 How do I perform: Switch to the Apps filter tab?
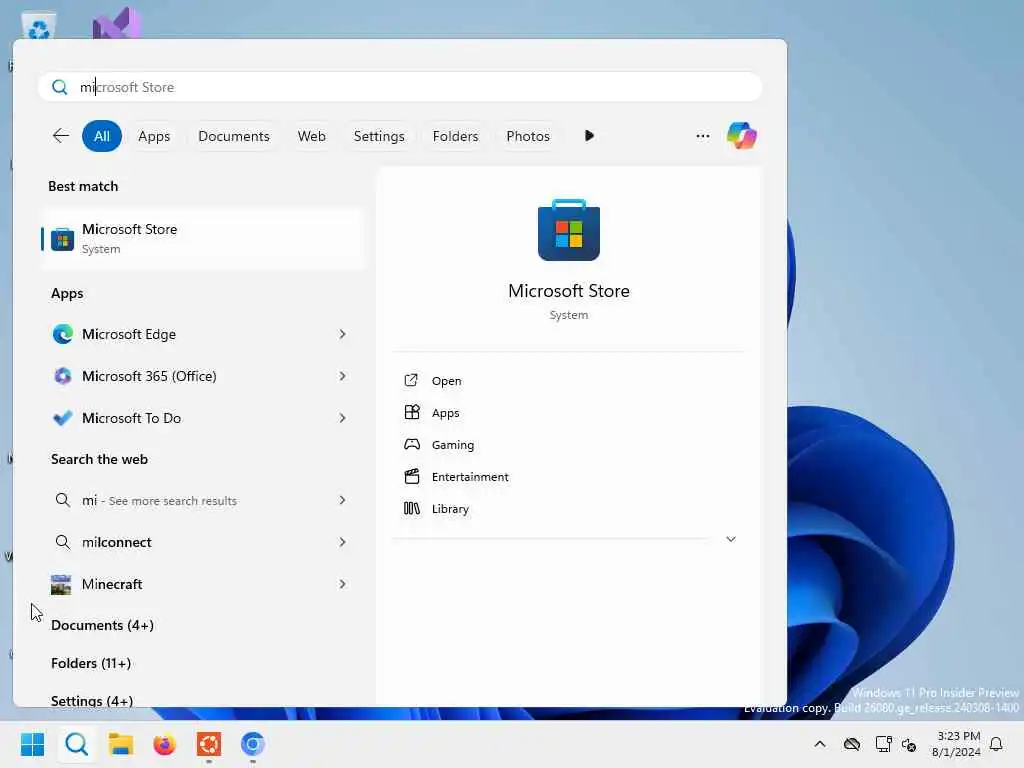154,136
